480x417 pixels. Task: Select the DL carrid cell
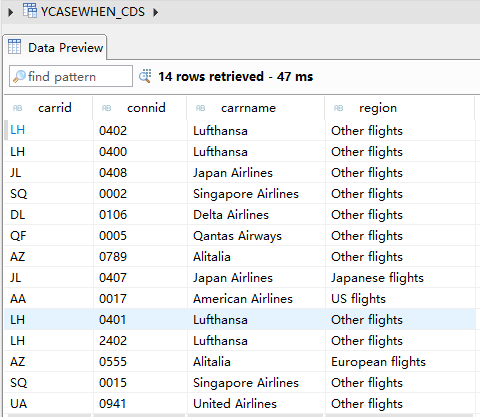tap(49, 215)
